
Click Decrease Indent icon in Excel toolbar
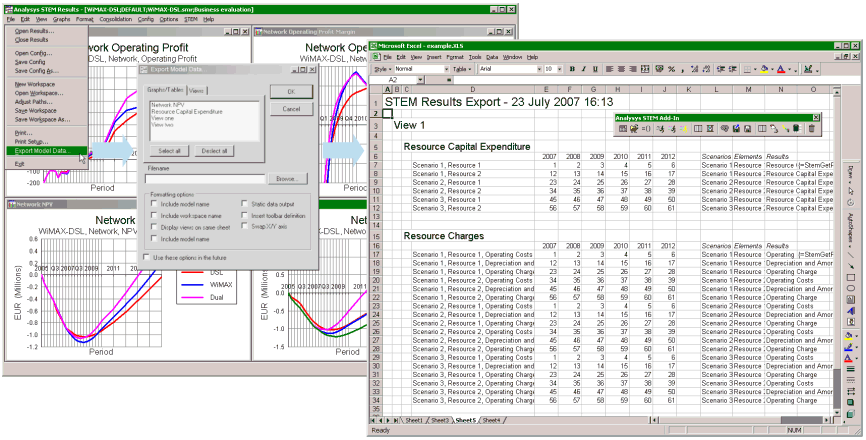(721, 69)
